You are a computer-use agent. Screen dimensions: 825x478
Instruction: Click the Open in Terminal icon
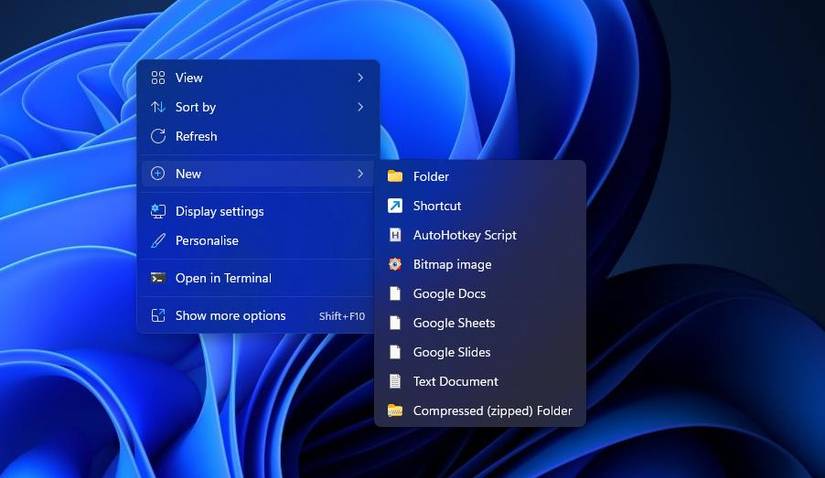[158, 278]
